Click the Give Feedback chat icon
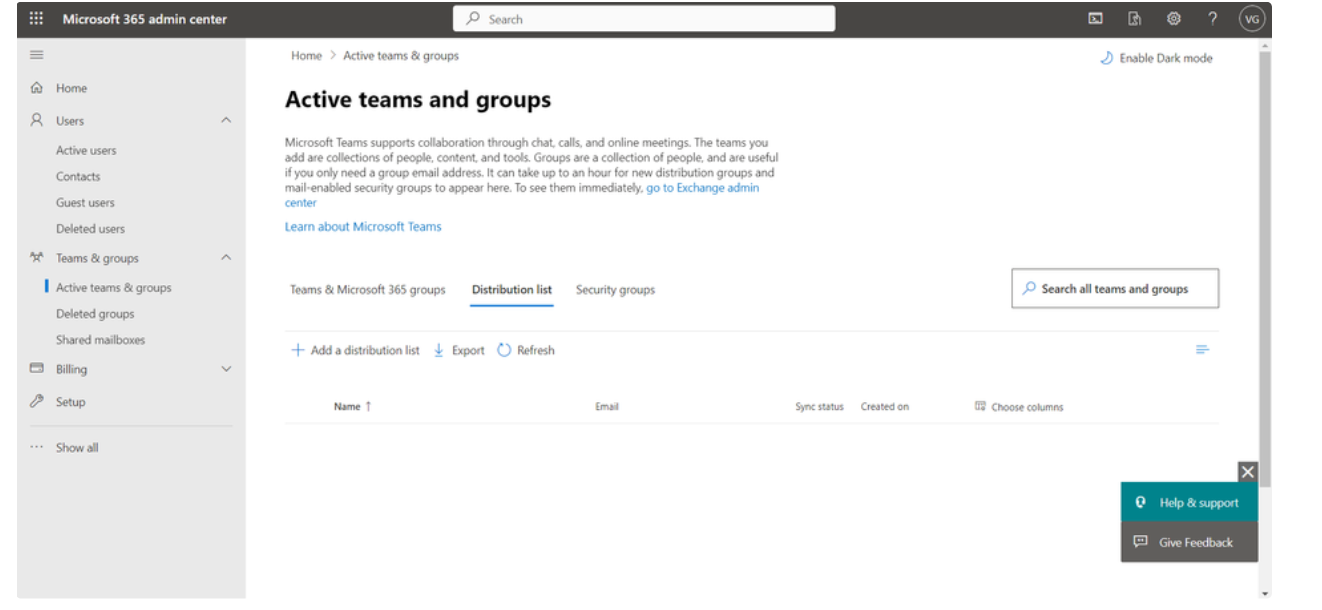 click(x=1141, y=542)
